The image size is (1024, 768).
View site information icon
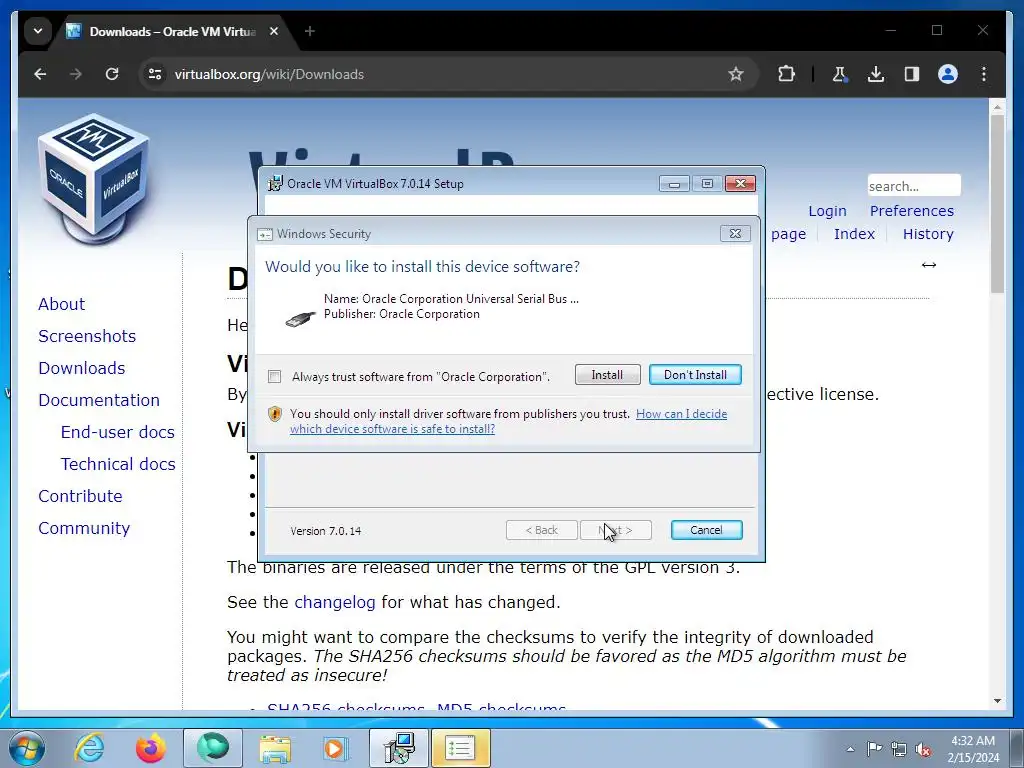coord(155,74)
